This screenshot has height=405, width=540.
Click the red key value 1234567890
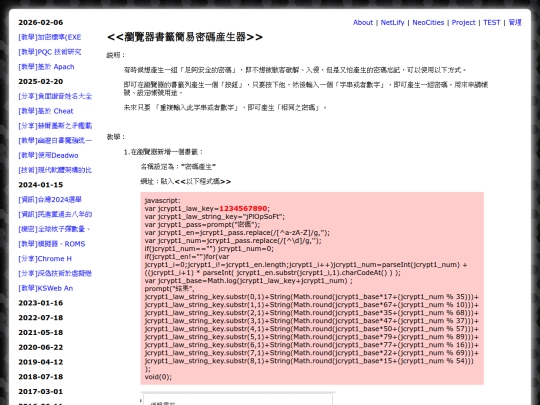243,209
